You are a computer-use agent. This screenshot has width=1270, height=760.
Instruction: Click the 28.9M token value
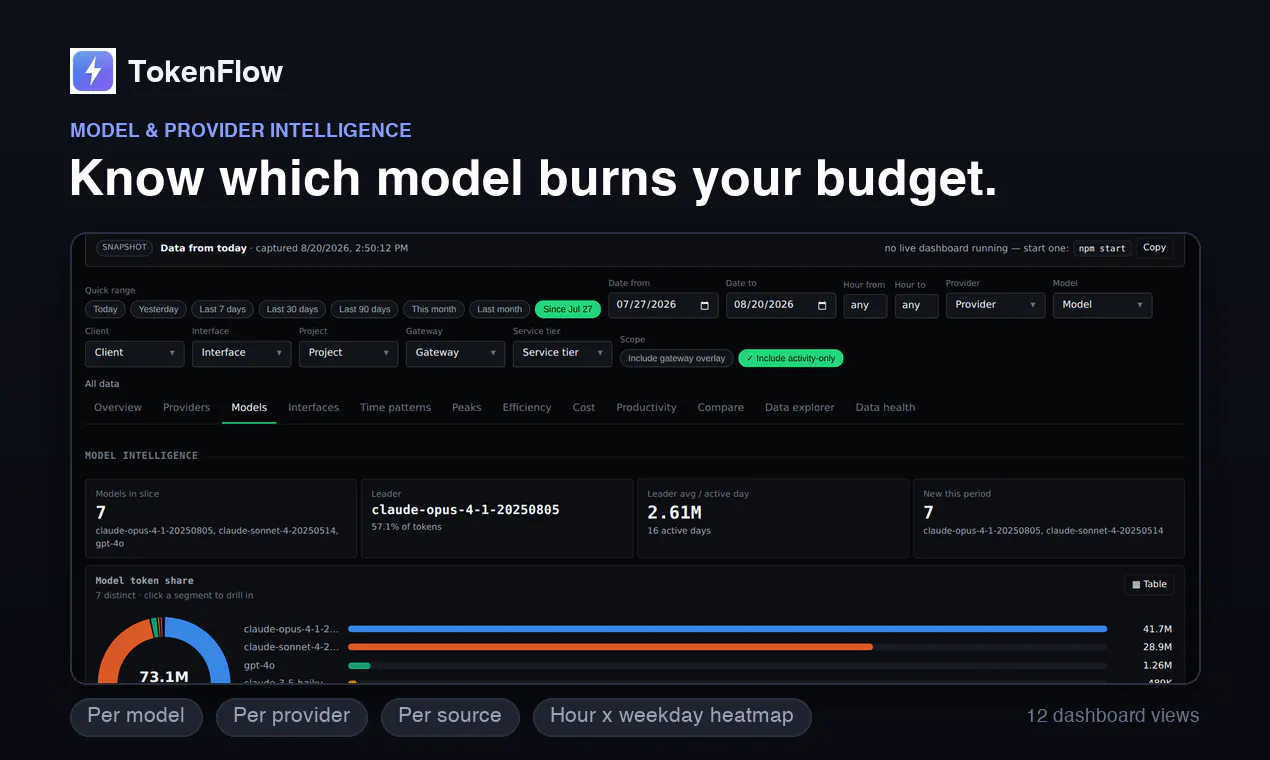(1157, 647)
